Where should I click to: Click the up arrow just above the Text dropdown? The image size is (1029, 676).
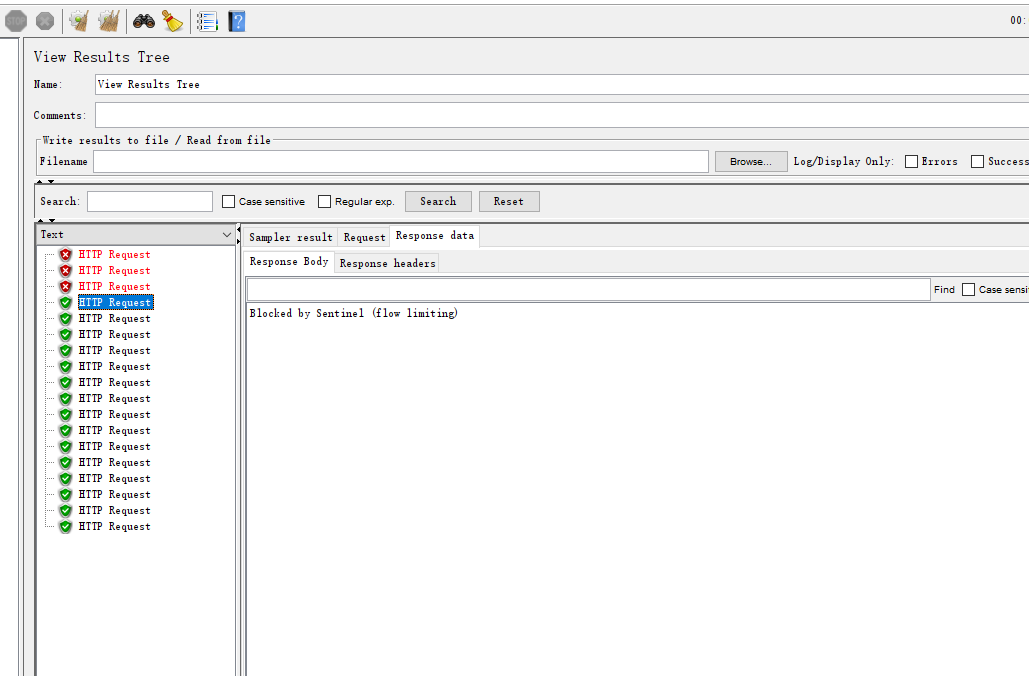point(41,221)
